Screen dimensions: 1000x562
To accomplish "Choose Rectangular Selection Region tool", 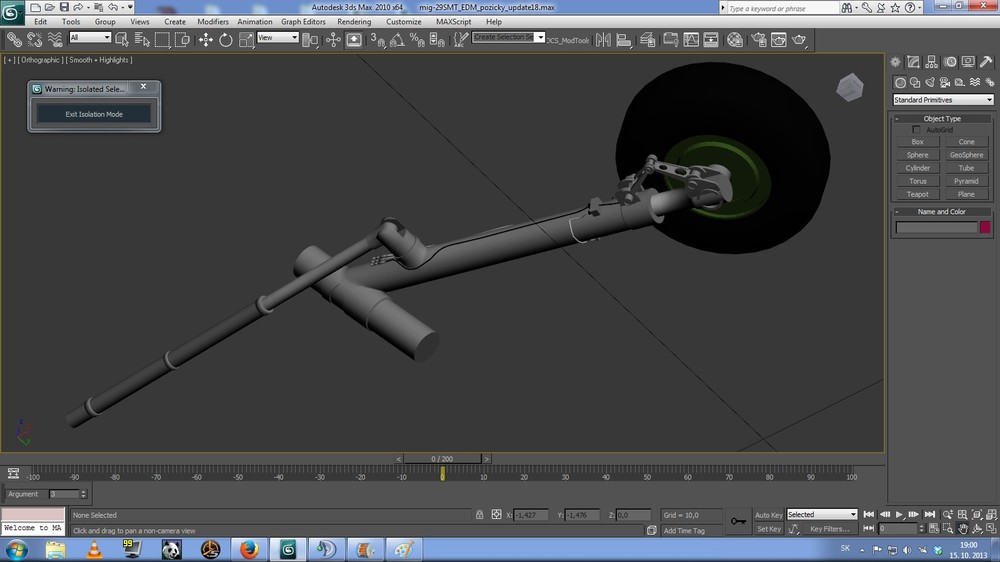I will click(x=162, y=40).
